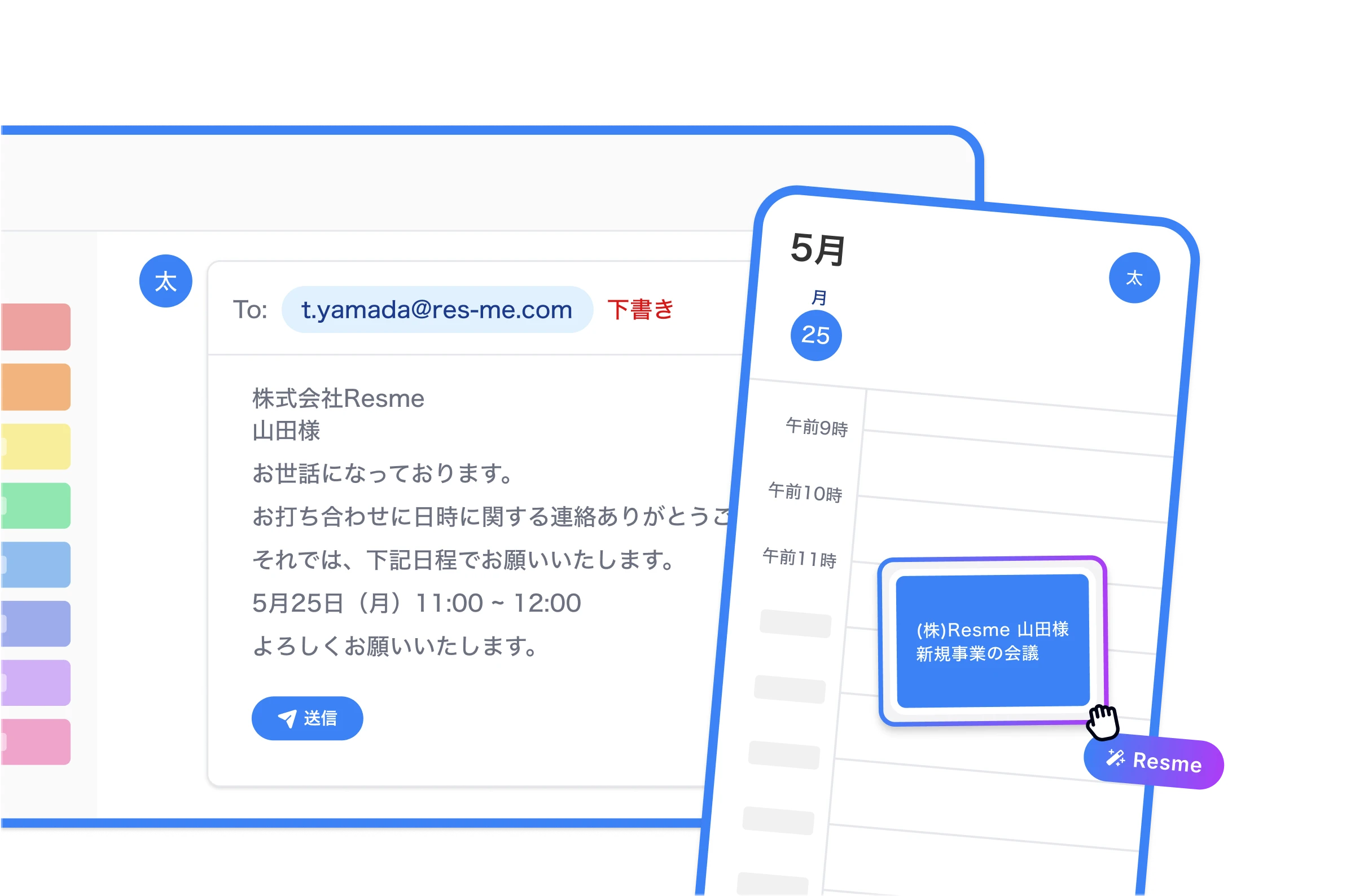Click the 午前9時 time slot label
Image resolution: width=1355 pixels, height=896 pixels.
coord(816,427)
